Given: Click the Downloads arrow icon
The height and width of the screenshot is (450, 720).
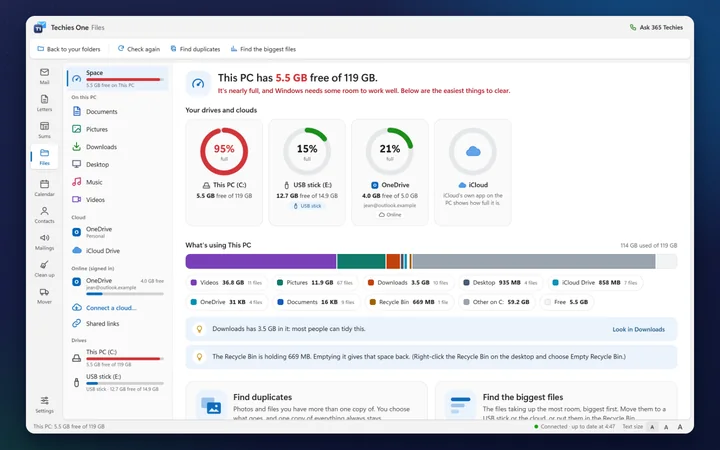Looking at the screenshot, I should pos(77,146).
